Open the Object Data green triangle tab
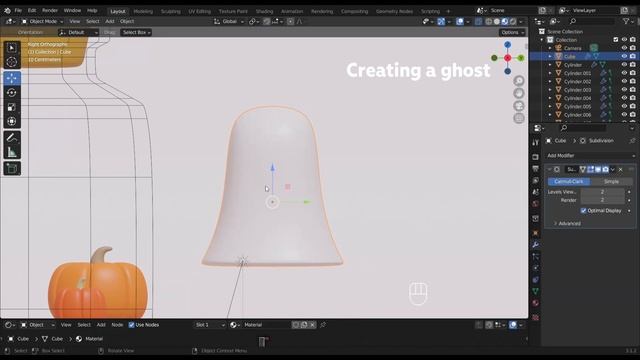Screen dimensions: 640x360 click(x=536, y=291)
